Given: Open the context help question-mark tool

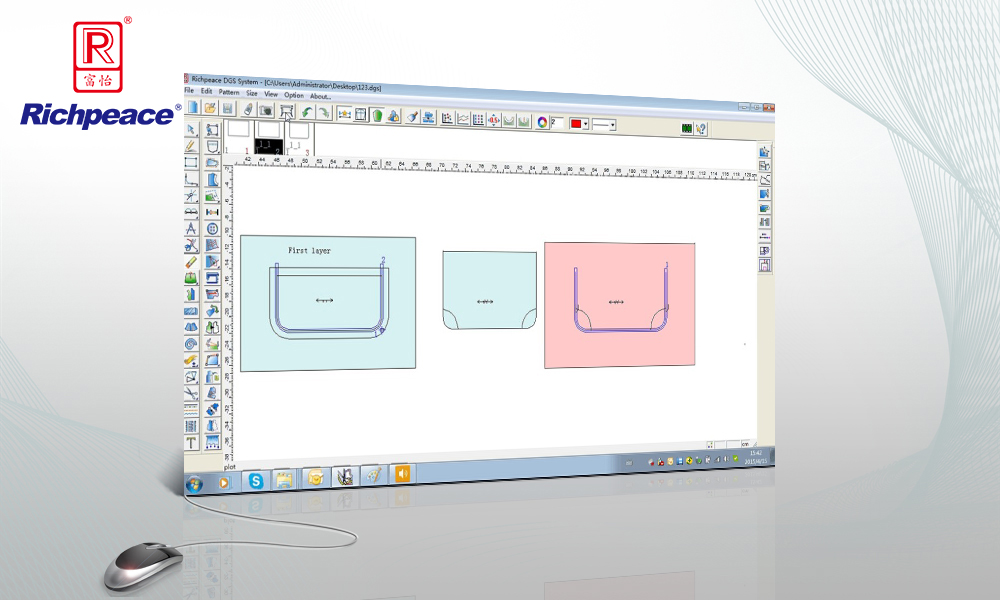Looking at the screenshot, I should click(x=703, y=129).
